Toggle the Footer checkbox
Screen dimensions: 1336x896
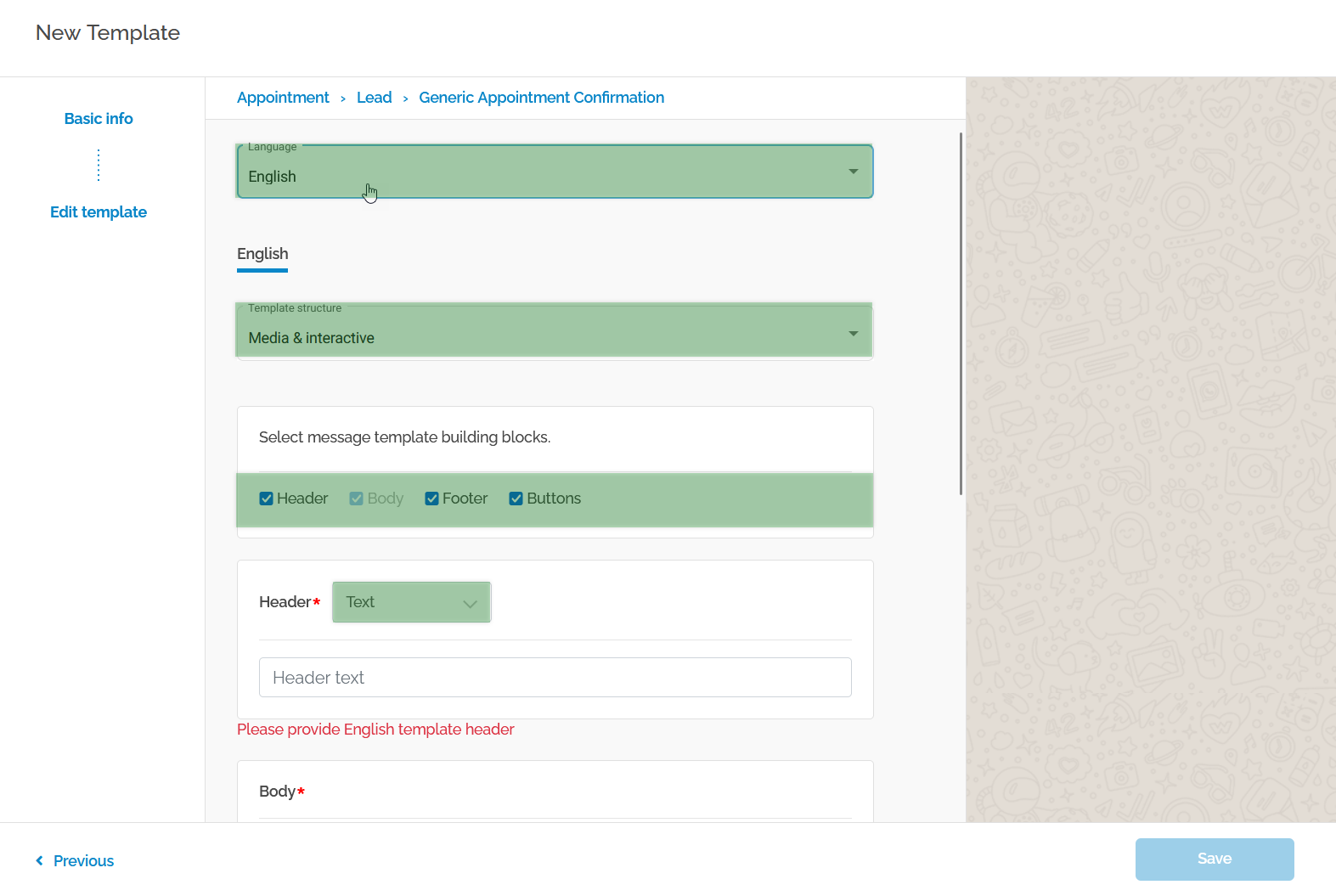pos(431,499)
